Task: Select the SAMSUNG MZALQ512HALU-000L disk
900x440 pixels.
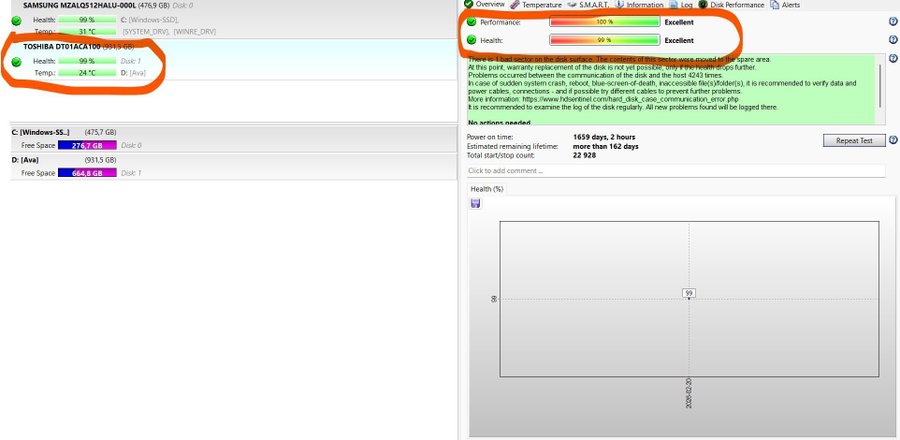Action: click(80, 5)
